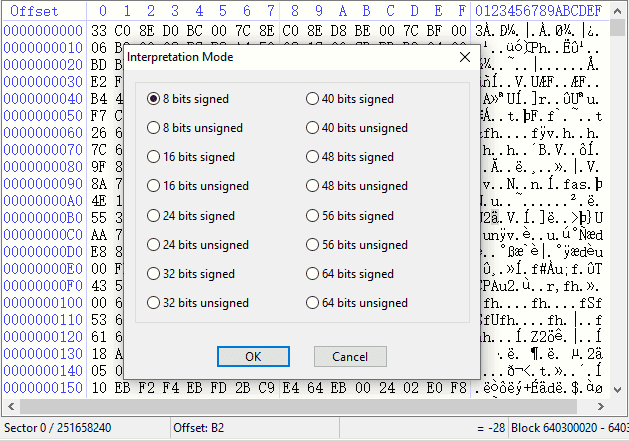Image resolution: width=629 pixels, height=441 pixels.
Task: Choose 8 bits unsigned interpretation
Action: 153,128
